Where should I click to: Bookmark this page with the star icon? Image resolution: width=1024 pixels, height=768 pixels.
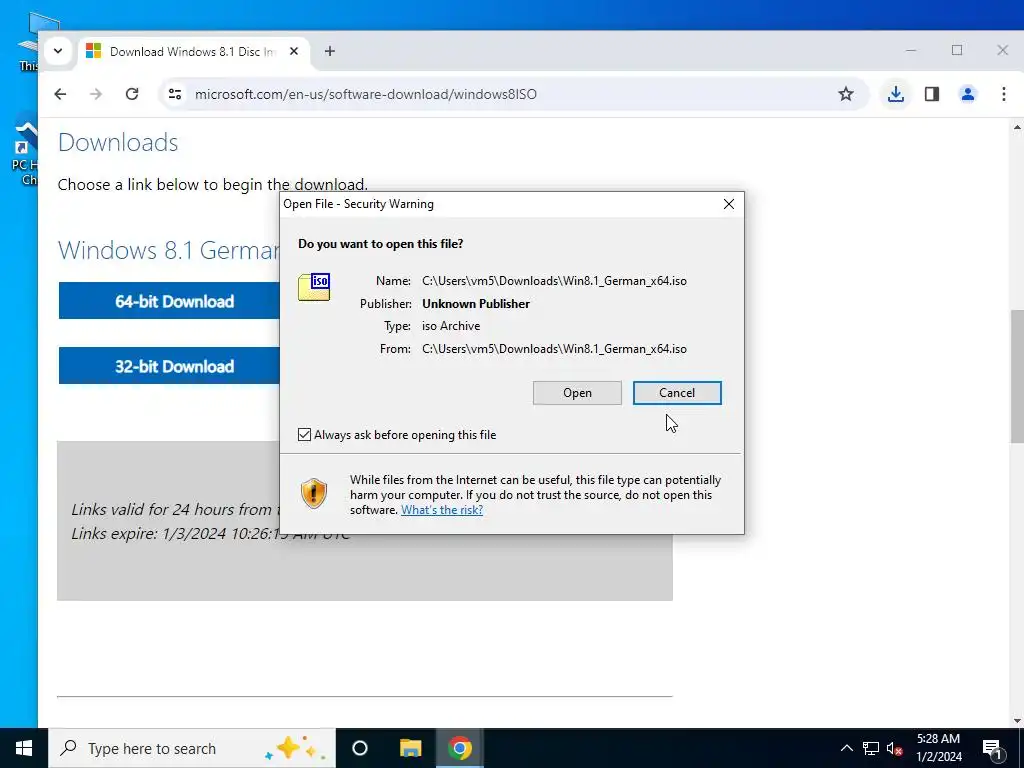click(846, 94)
